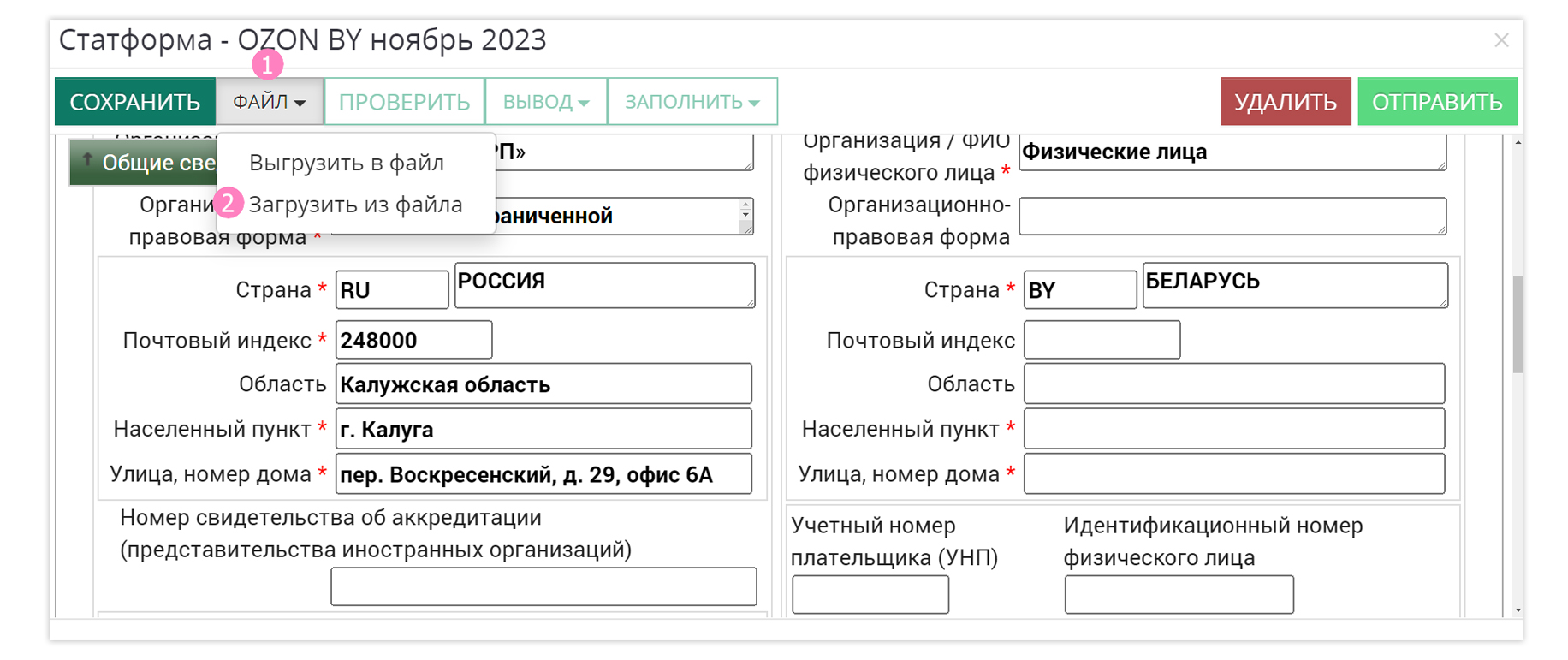Screen dimensions: 1568x660
Task: Click the empty УНП input field
Action: click(x=870, y=594)
